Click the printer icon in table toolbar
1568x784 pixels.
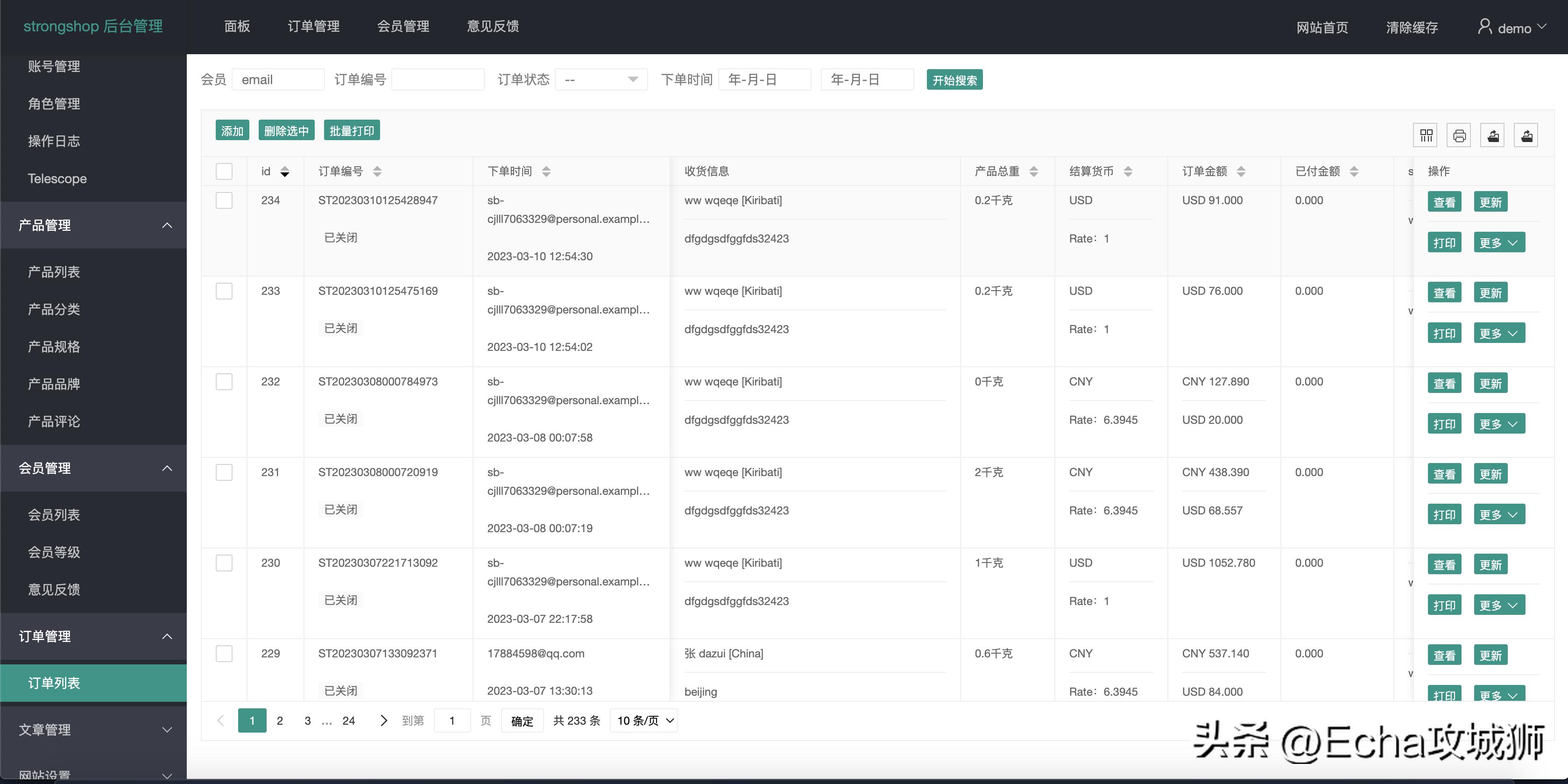[1459, 135]
